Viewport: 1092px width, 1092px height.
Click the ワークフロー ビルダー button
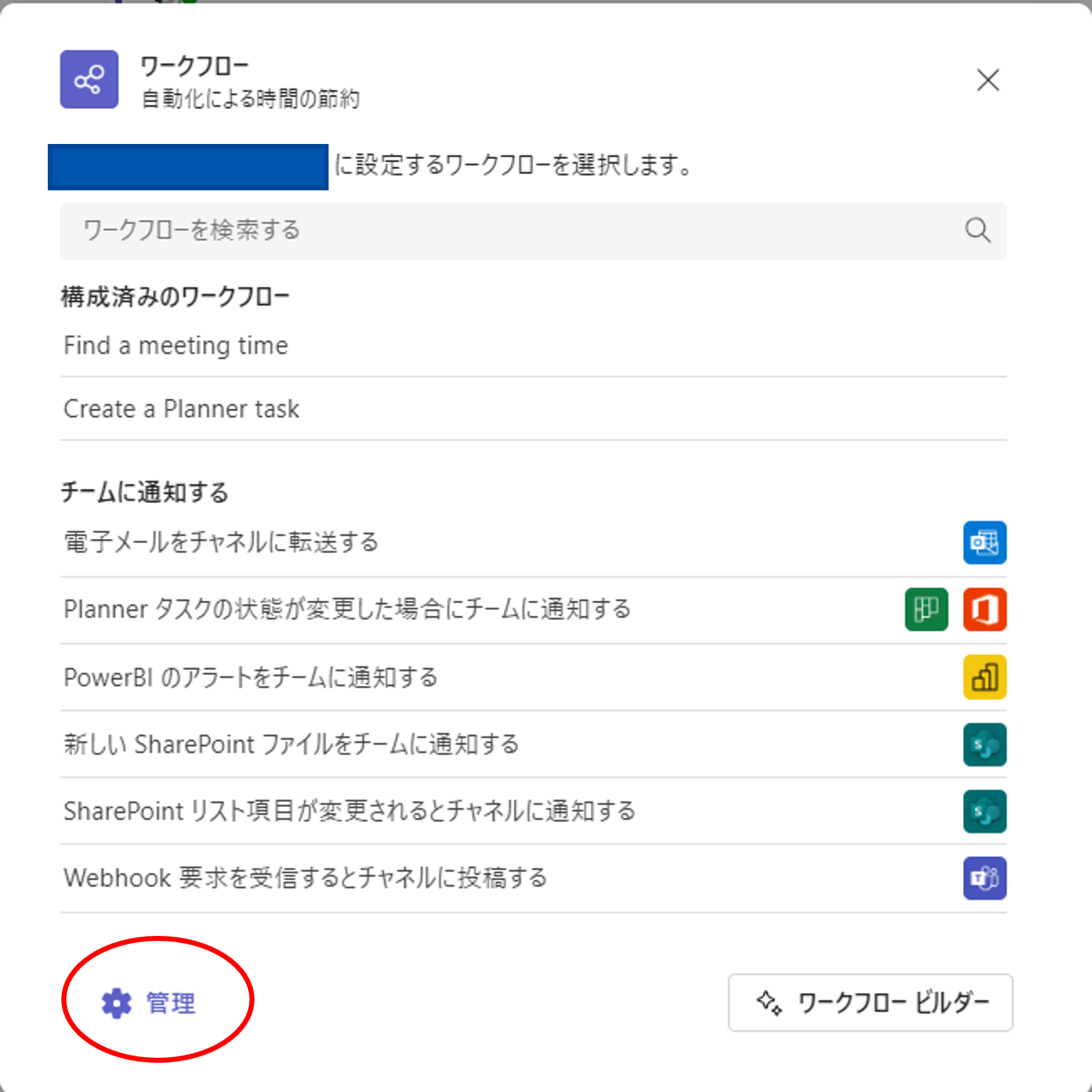tap(870, 1002)
